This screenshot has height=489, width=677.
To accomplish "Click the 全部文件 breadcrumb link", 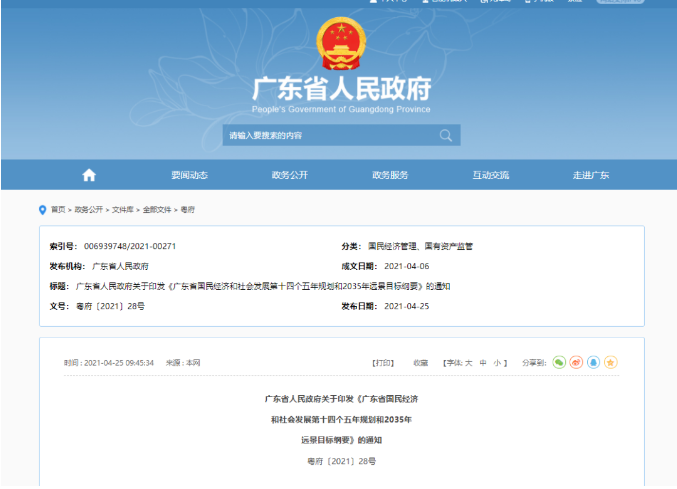I will click(157, 210).
